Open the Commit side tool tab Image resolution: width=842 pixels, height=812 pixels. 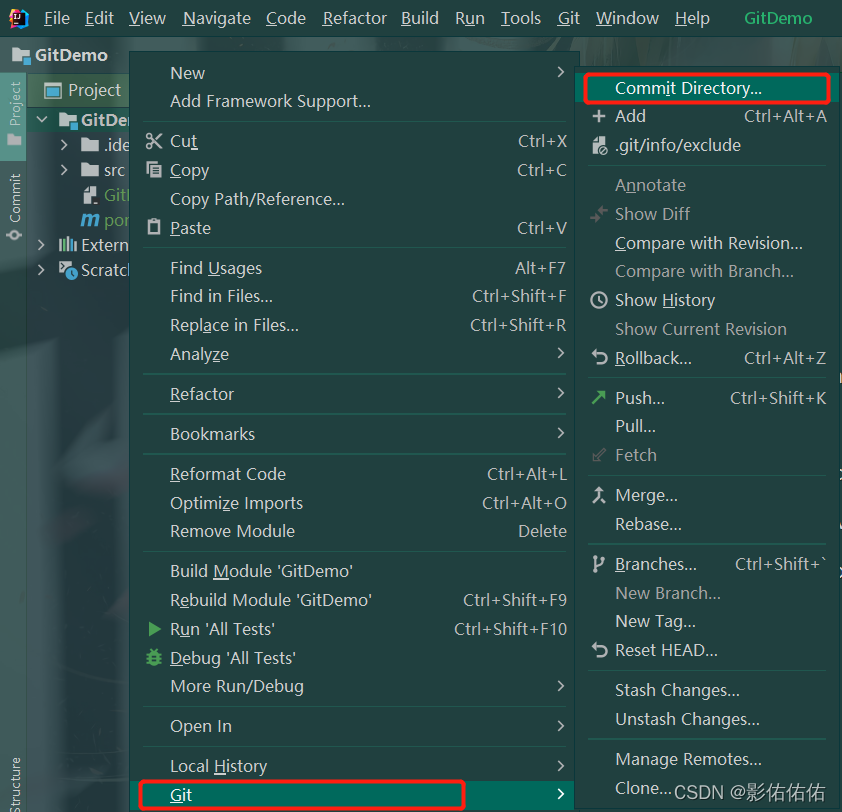pyautogui.click(x=14, y=206)
